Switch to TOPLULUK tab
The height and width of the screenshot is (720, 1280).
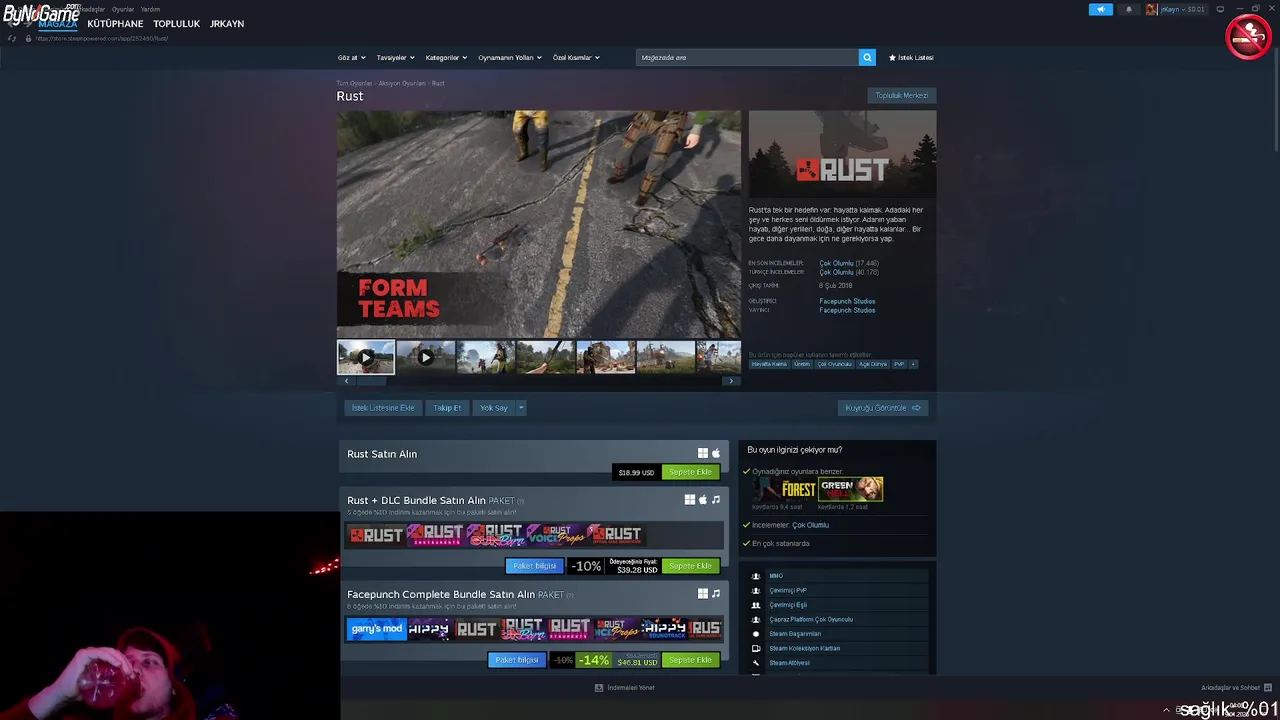(176, 23)
